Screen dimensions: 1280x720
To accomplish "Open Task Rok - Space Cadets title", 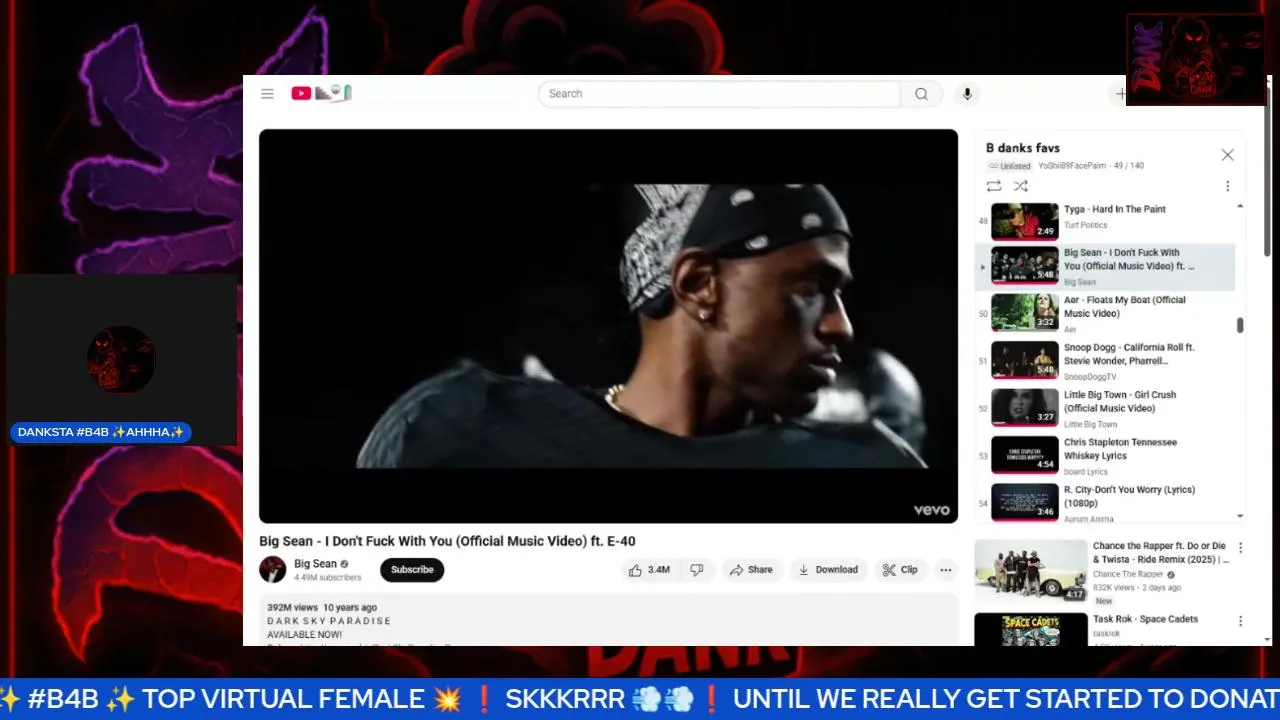I will point(1145,619).
